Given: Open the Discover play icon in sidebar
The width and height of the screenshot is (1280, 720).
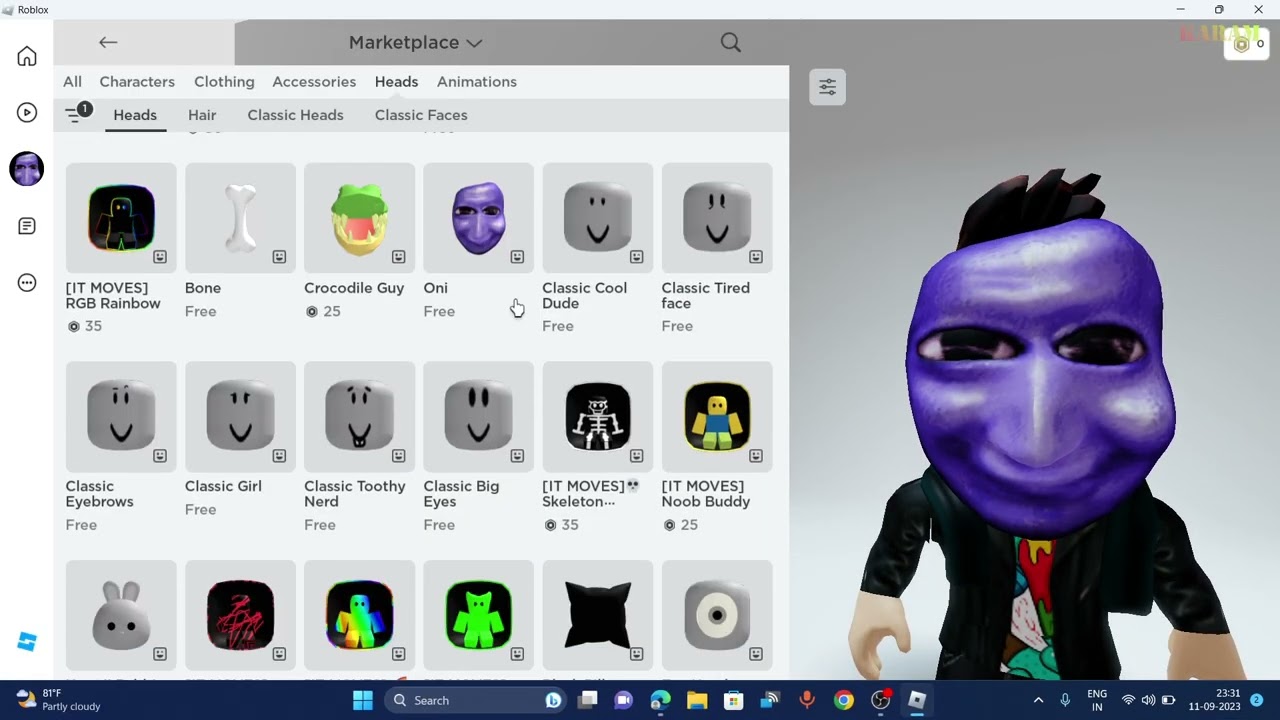Looking at the screenshot, I should coord(27,112).
